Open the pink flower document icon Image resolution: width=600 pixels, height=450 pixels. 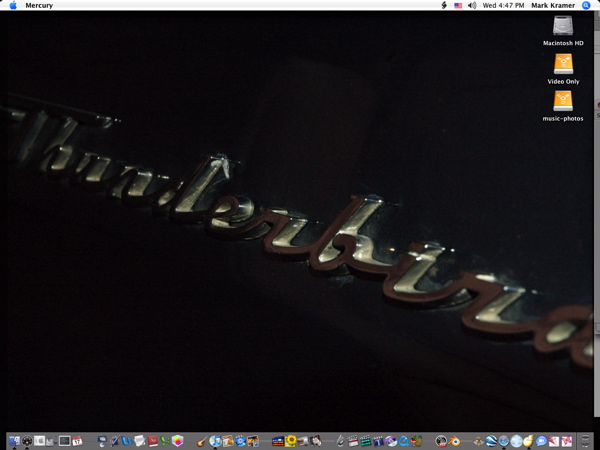[566, 441]
